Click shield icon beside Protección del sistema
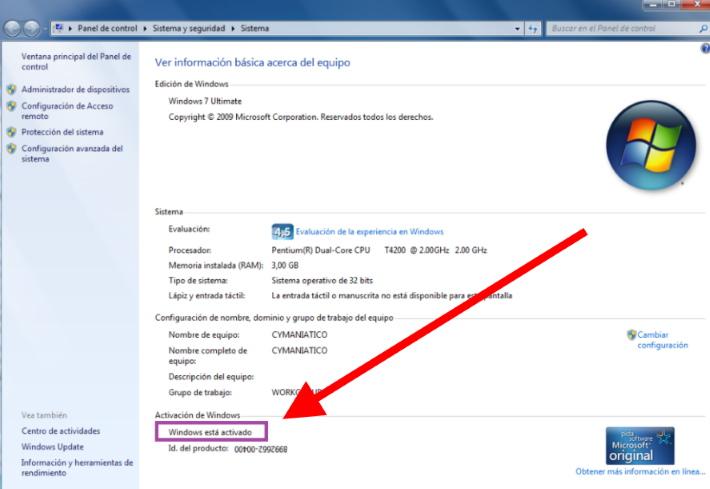The width and height of the screenshot is (710, 489). (12, 132)
